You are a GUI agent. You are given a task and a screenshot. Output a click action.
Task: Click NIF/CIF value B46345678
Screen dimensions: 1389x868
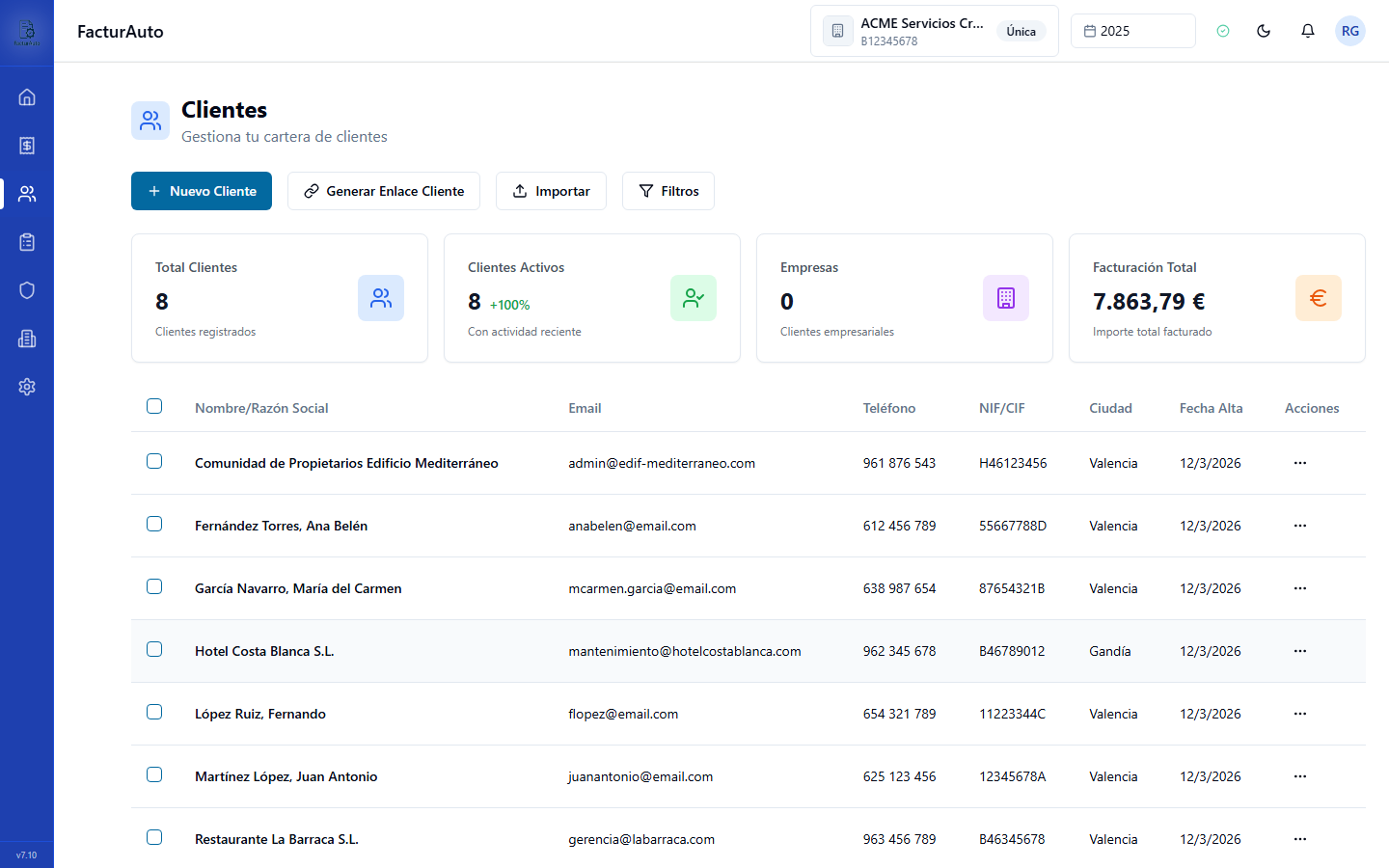(x=1012, y=839)
